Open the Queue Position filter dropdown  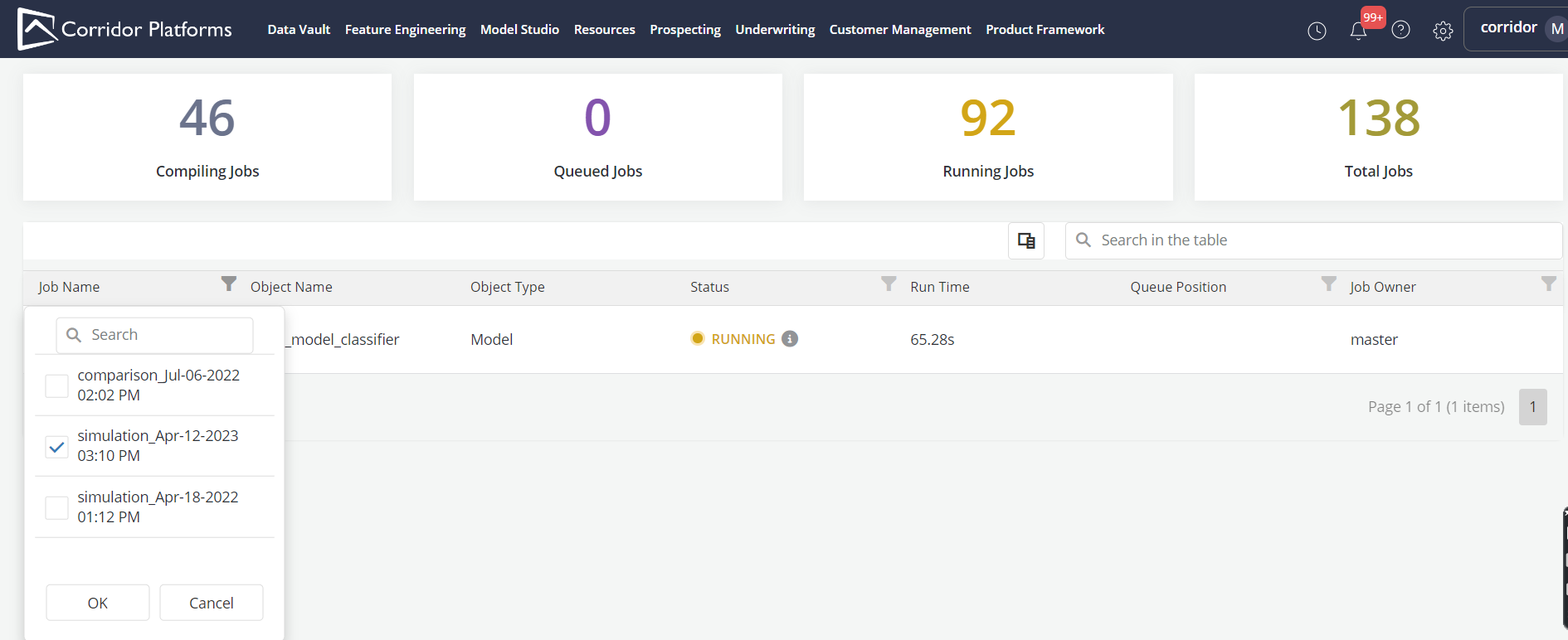pos(1328,284)
